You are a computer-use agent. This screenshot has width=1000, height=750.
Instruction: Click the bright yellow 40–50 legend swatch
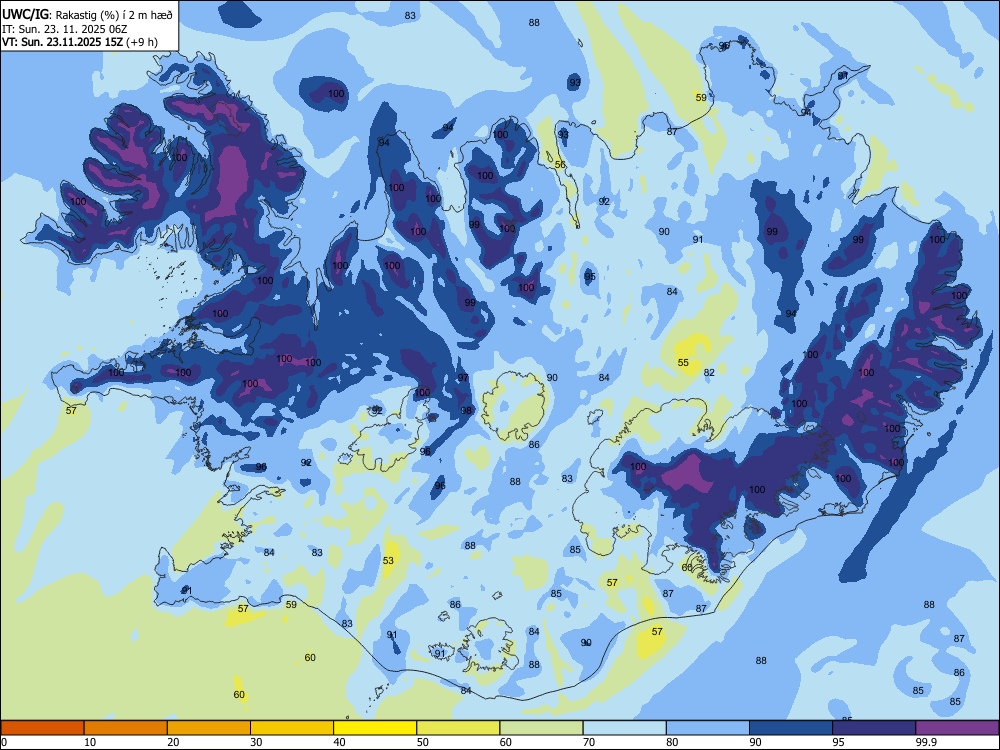pos(375,728)
